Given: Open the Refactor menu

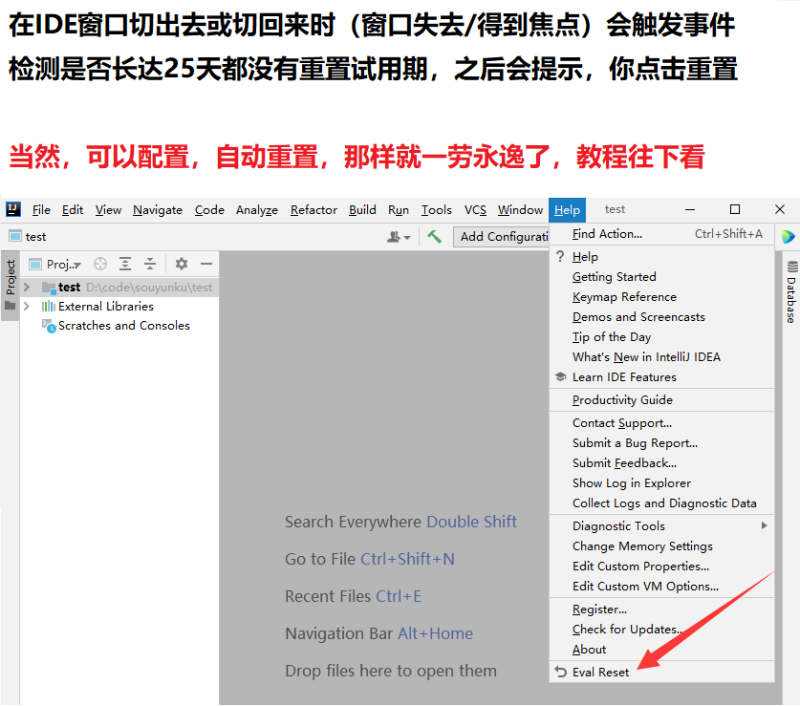Looking at the screenshot, I should [x=313, y=210].
